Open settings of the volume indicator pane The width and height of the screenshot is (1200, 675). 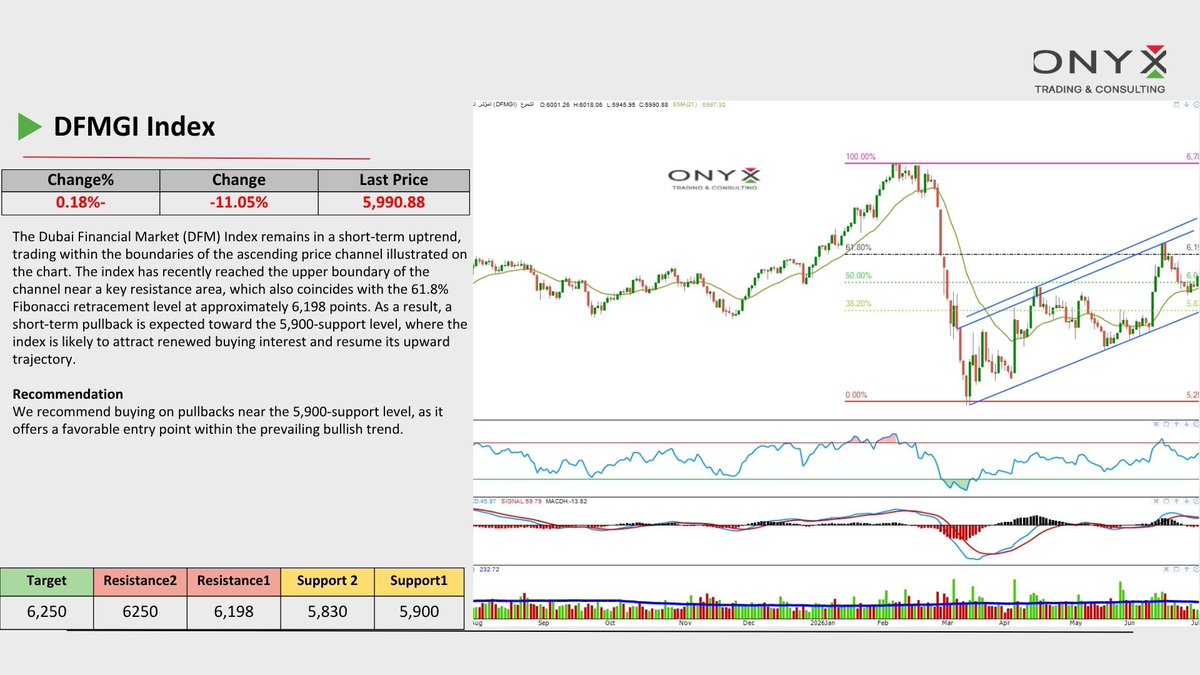[1197, 569]
